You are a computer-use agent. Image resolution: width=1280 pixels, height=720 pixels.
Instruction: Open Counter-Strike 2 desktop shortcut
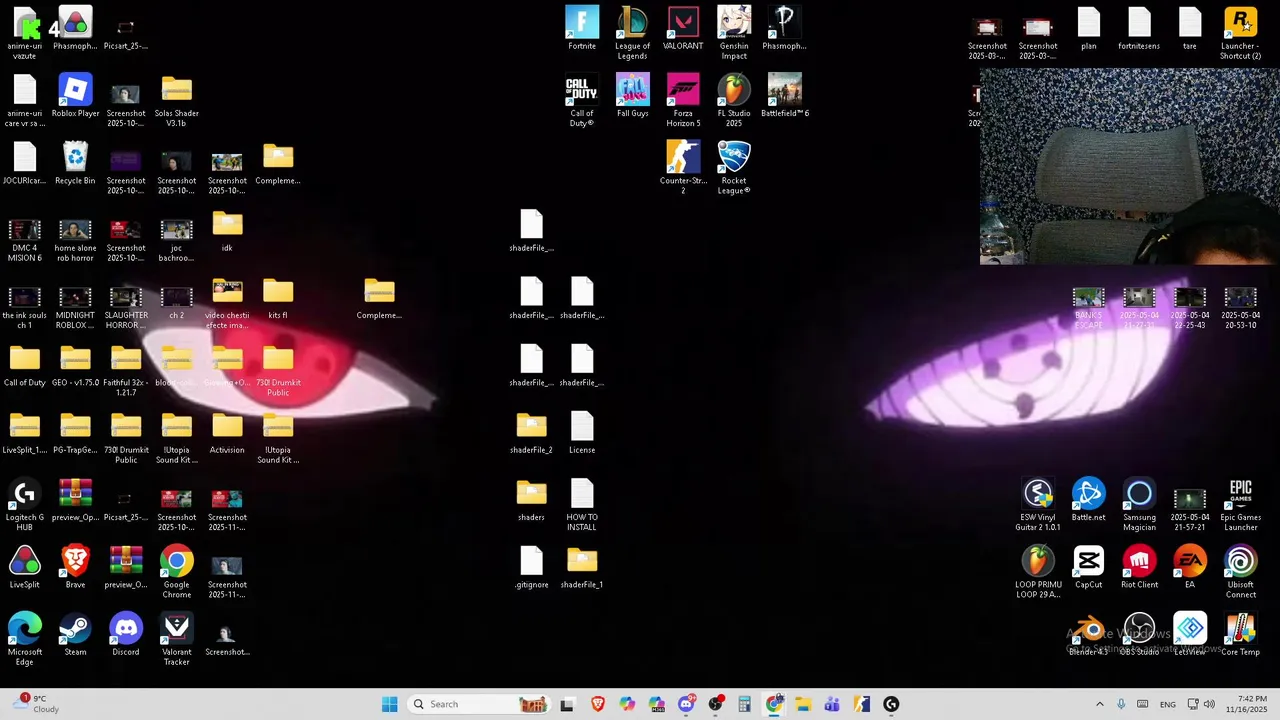click(x=683, y=167)
